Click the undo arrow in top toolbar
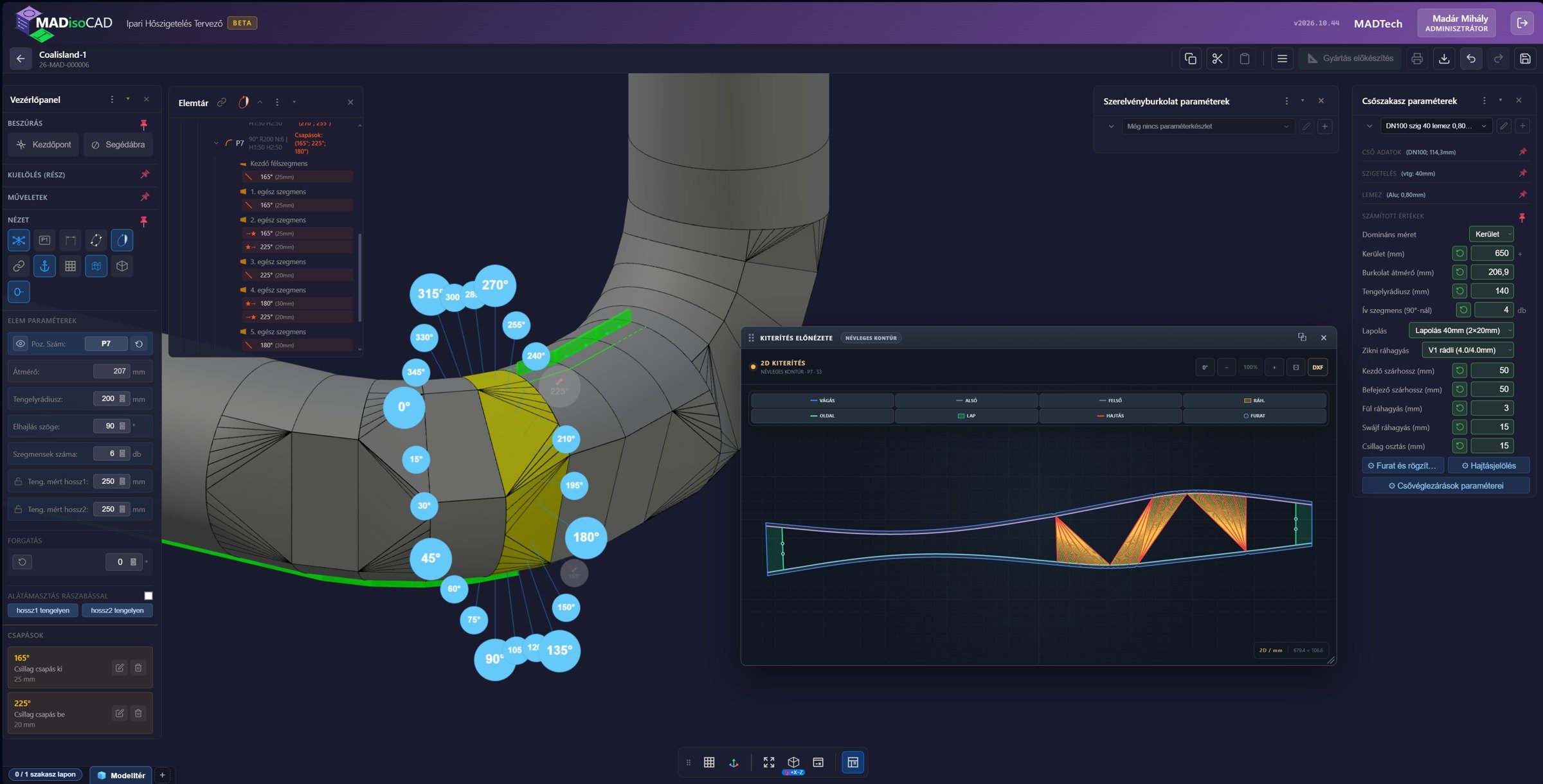Image resolution: width=1543 pixels, height=784 pixels. pyautogui.click(x=1471, y=58)
